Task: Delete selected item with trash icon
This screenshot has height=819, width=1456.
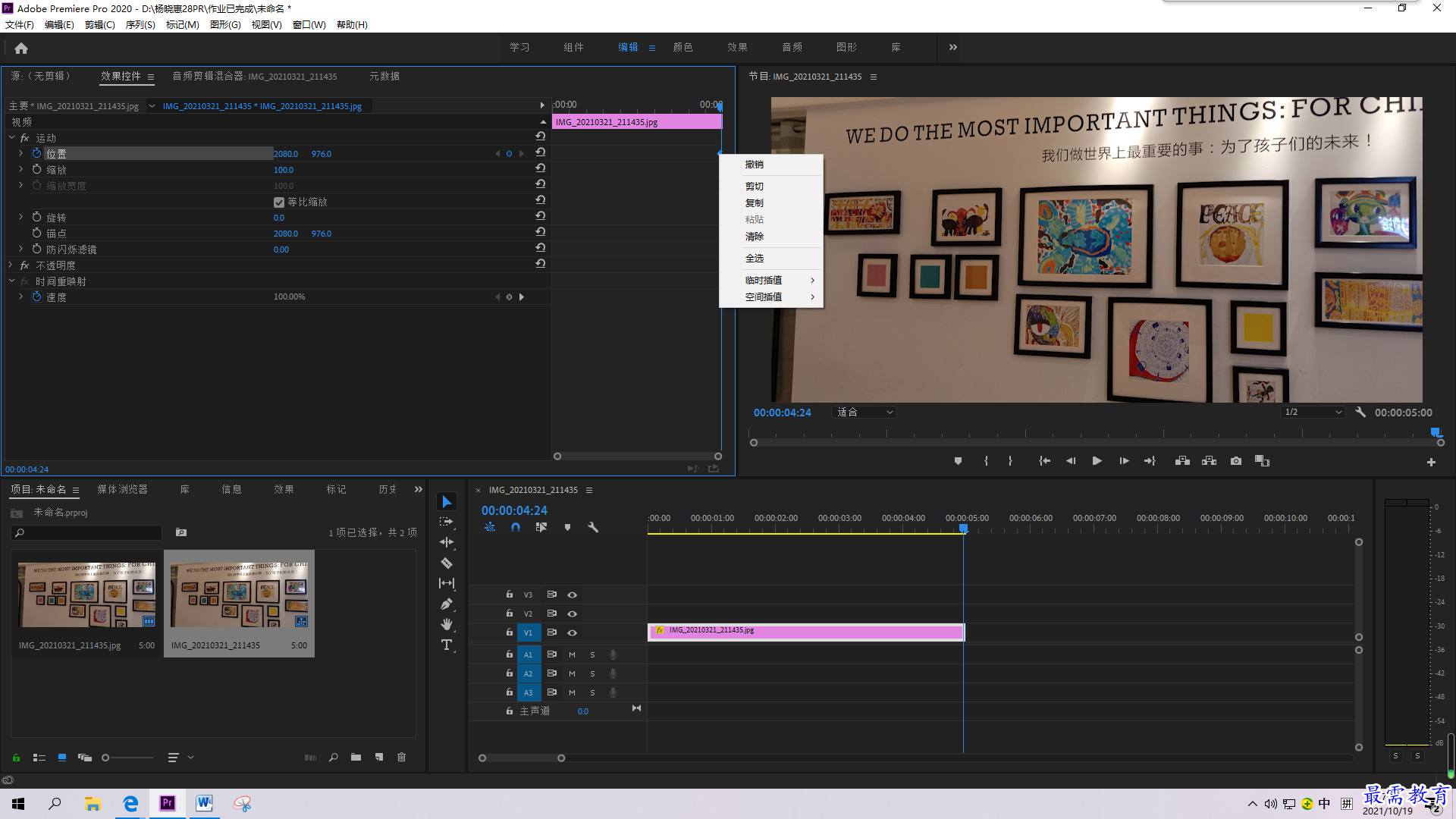Action: (x=402, y=757)
